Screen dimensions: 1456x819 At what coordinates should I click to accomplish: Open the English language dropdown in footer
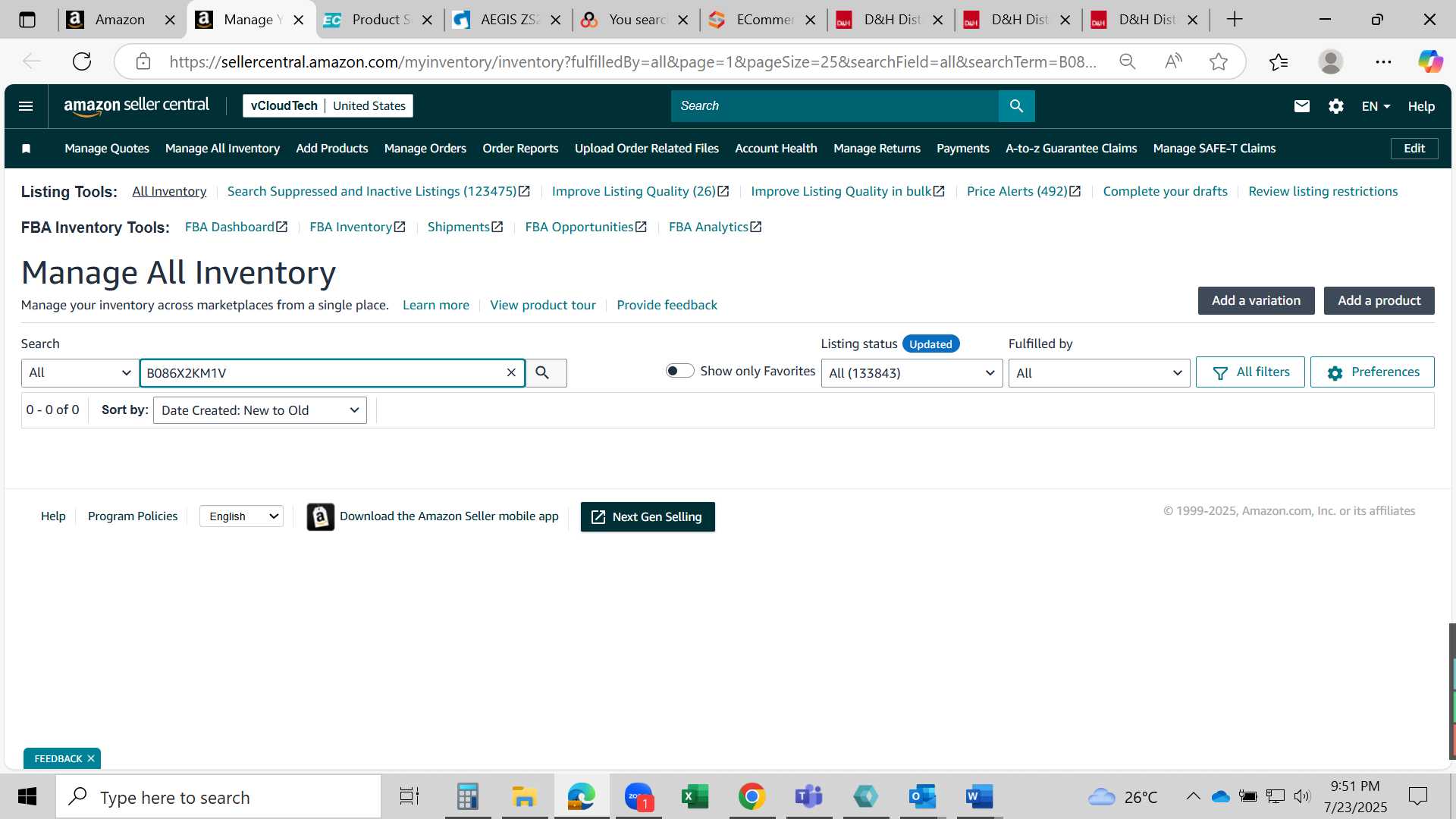[241, 516]
